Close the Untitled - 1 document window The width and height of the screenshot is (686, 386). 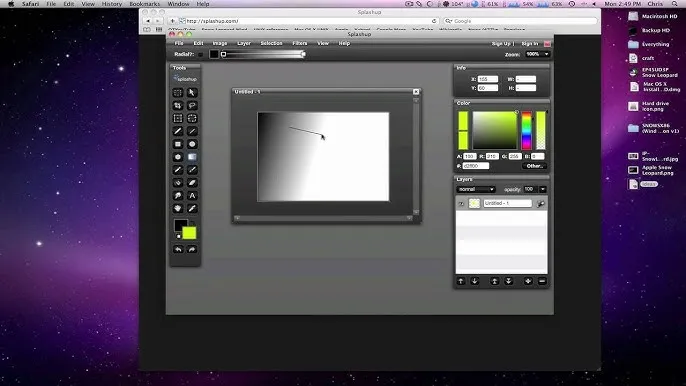pyautogui.click(x=416, y=92)
